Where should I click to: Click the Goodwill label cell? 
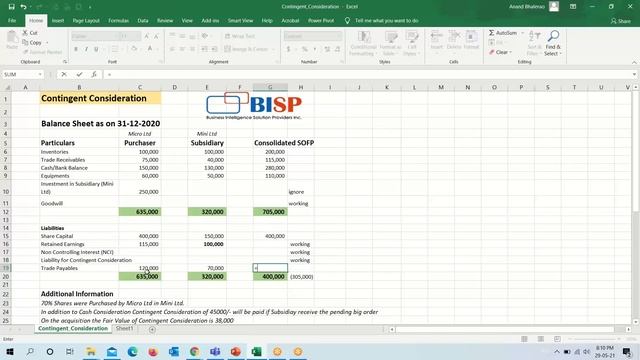point(79,203)
